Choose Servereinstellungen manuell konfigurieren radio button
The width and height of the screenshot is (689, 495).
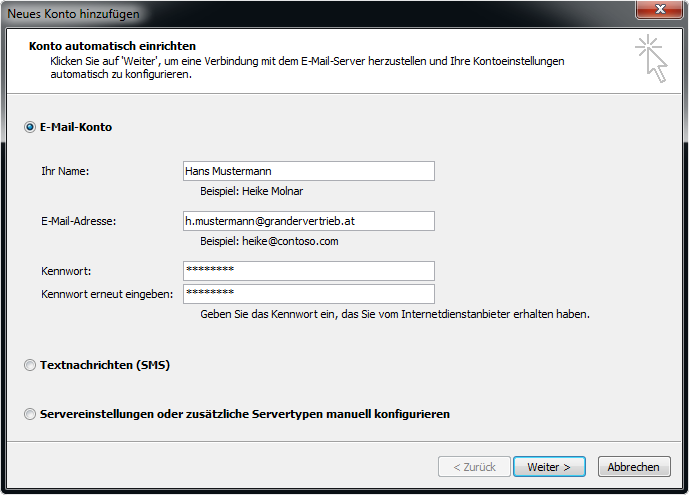pos(30,414)
